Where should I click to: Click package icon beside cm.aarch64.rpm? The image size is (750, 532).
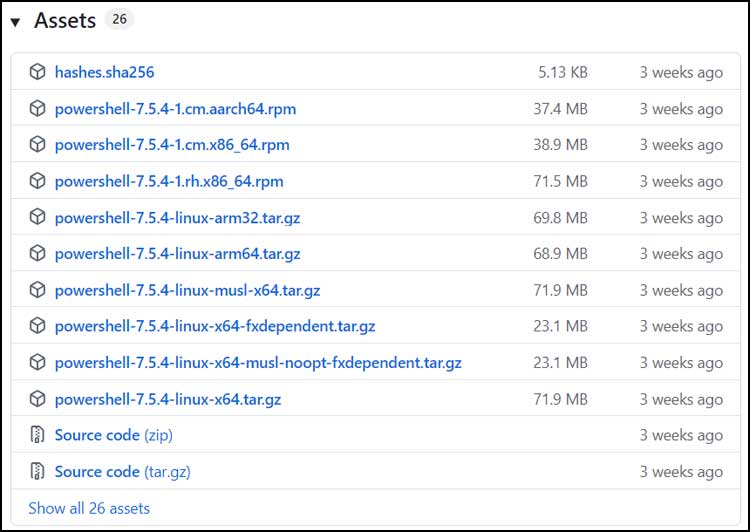point(37,109)
